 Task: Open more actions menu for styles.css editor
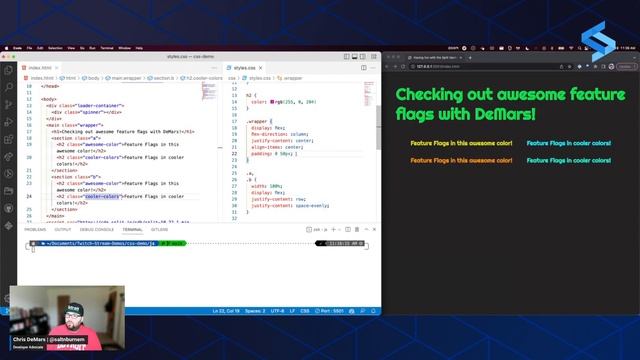click(373, 68)
